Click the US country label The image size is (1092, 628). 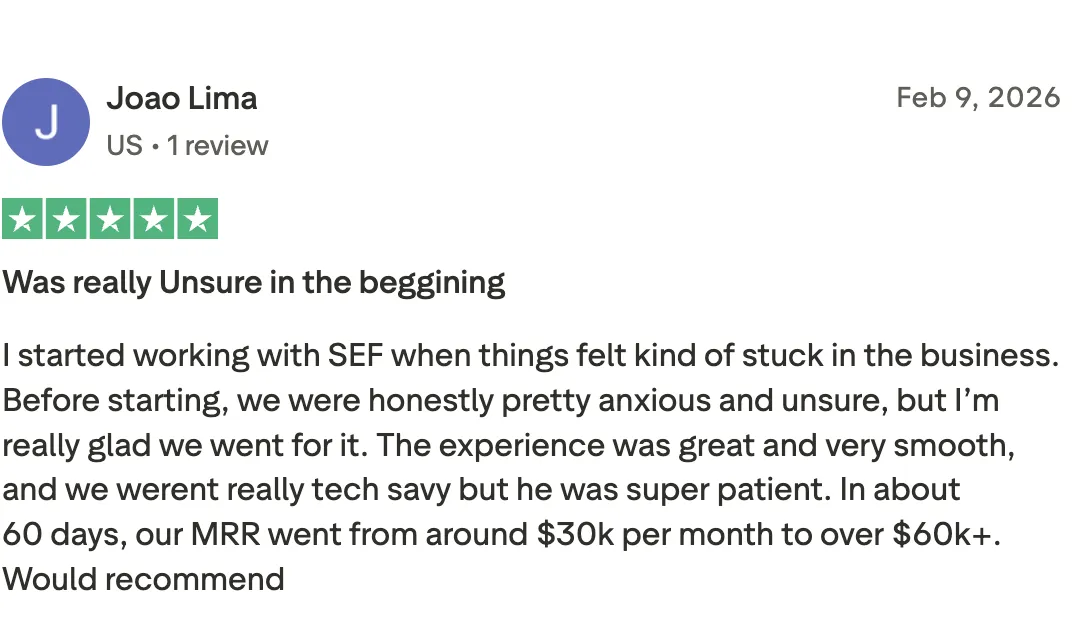click(125, 146)
